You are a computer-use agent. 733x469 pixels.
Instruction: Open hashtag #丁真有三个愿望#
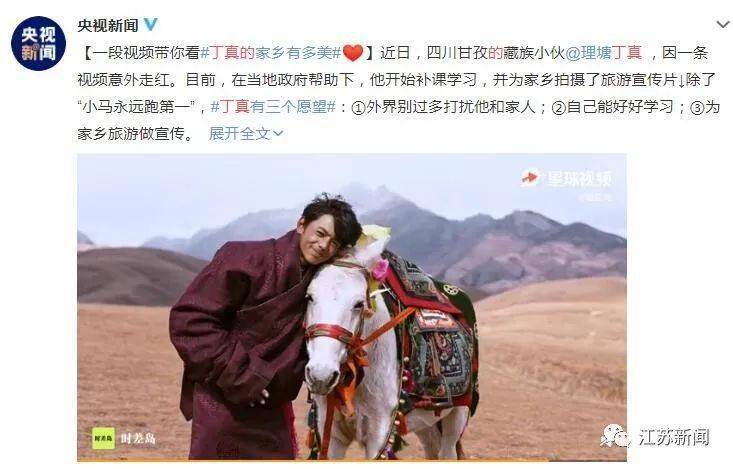[x=273, y=108]
